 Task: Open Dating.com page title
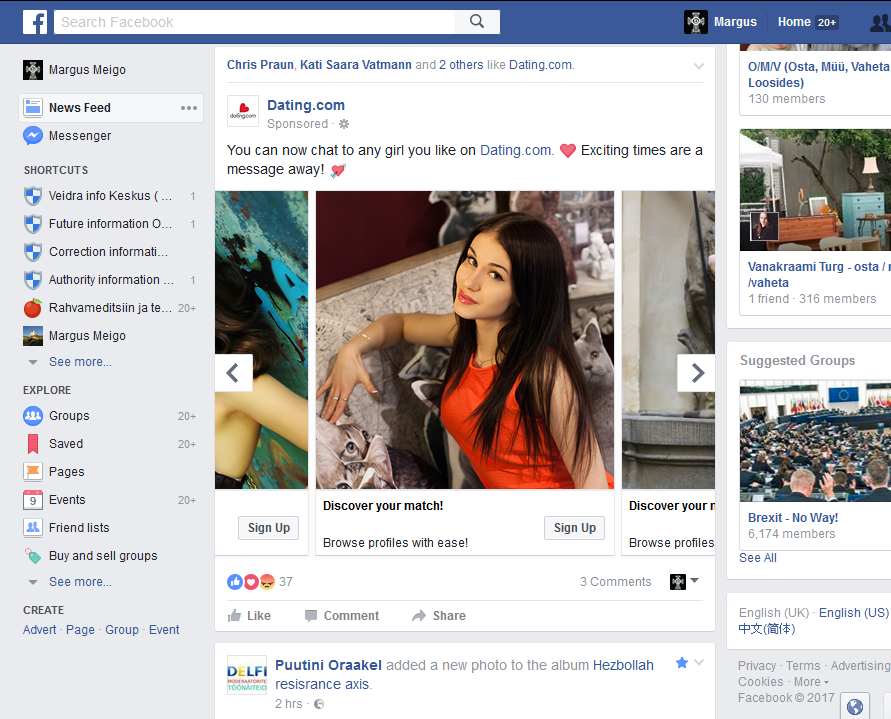[306, 105]
